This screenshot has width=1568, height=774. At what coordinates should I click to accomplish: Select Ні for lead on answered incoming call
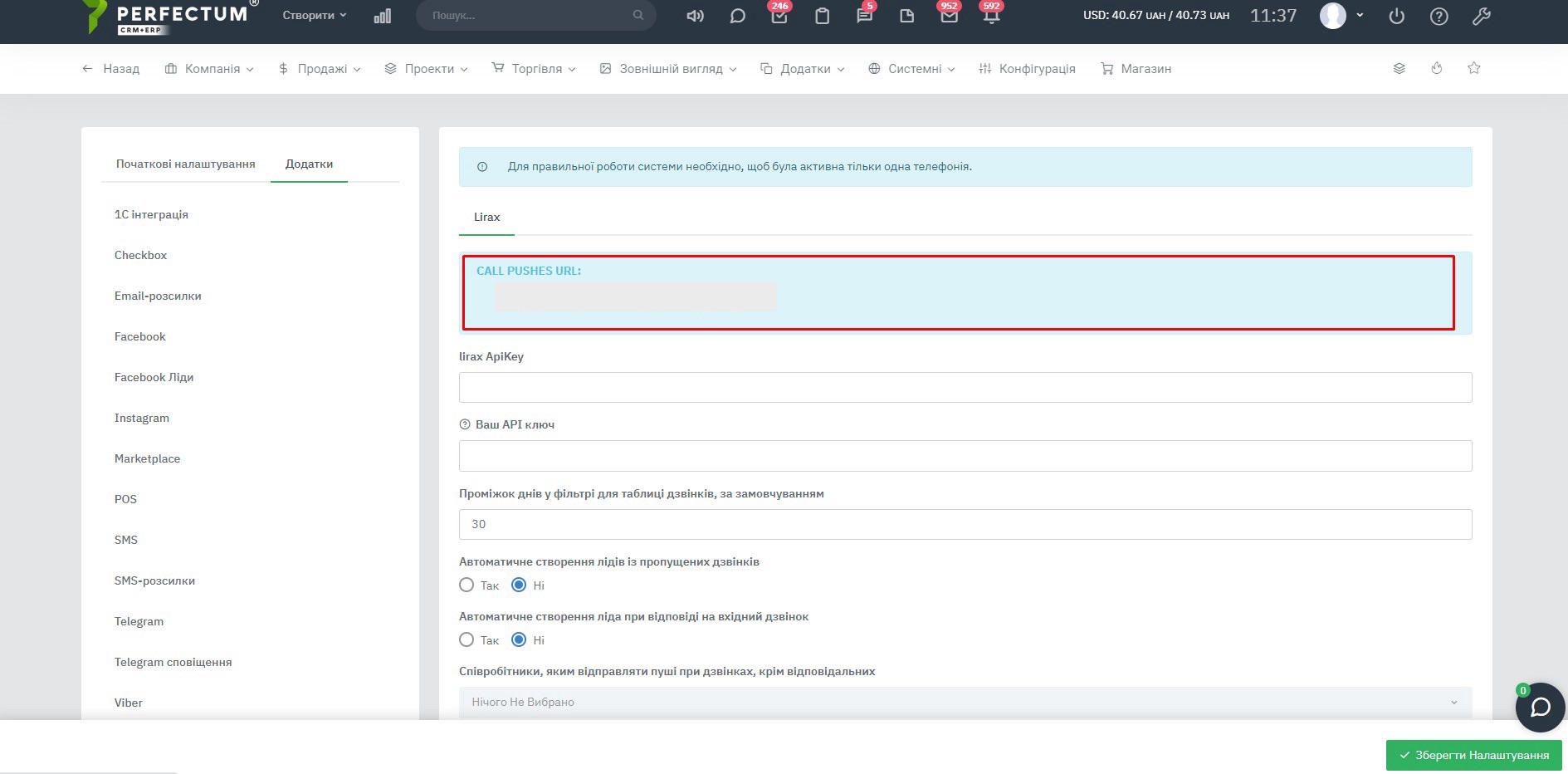coord(519,640)
